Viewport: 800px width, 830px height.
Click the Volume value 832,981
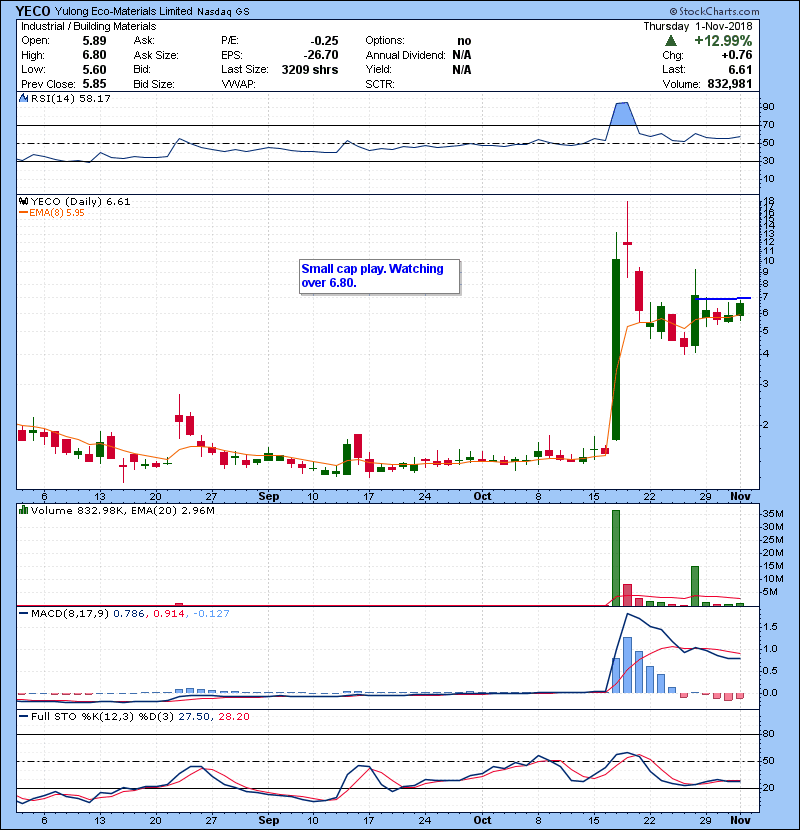(730, 84)
